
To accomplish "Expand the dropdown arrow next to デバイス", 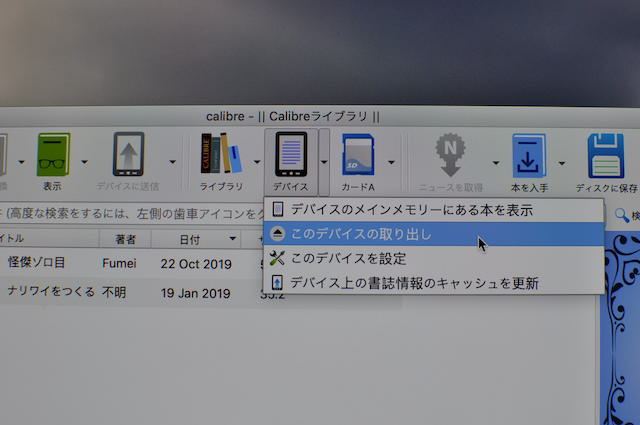I will [324, 162].
